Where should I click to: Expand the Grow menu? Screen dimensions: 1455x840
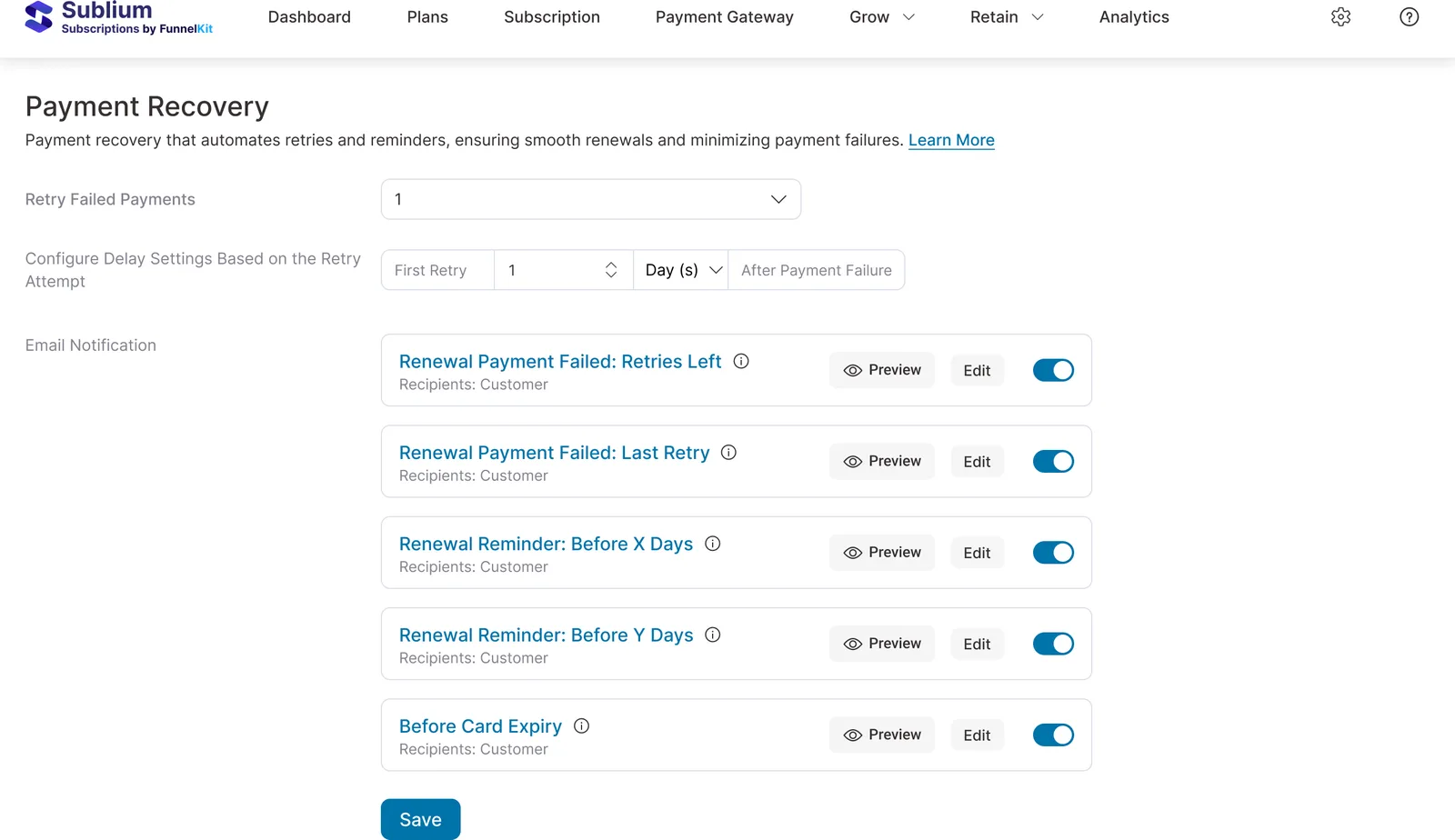881,17
